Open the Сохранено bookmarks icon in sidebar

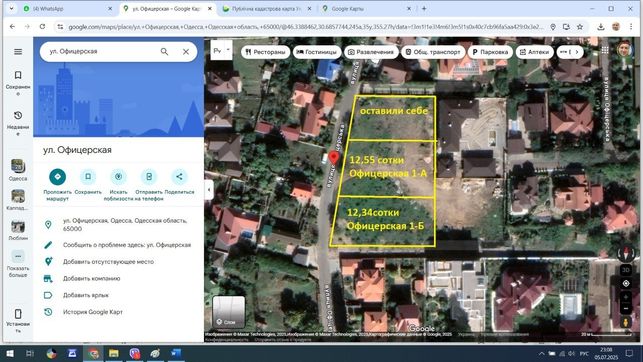pos(18,75)
